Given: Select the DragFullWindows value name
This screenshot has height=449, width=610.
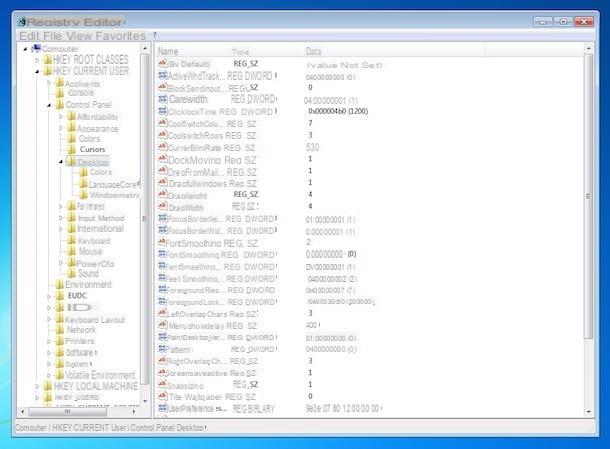Looking at the screenshot, I should [x=197, y=183].
